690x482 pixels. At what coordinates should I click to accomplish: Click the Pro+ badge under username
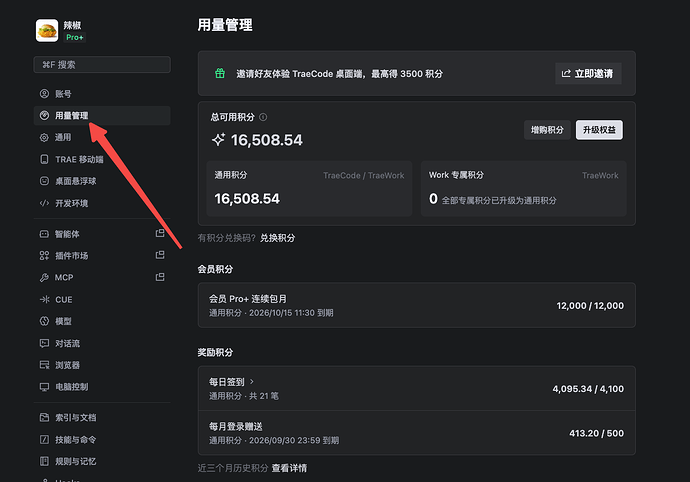click(x=75, y=37)
